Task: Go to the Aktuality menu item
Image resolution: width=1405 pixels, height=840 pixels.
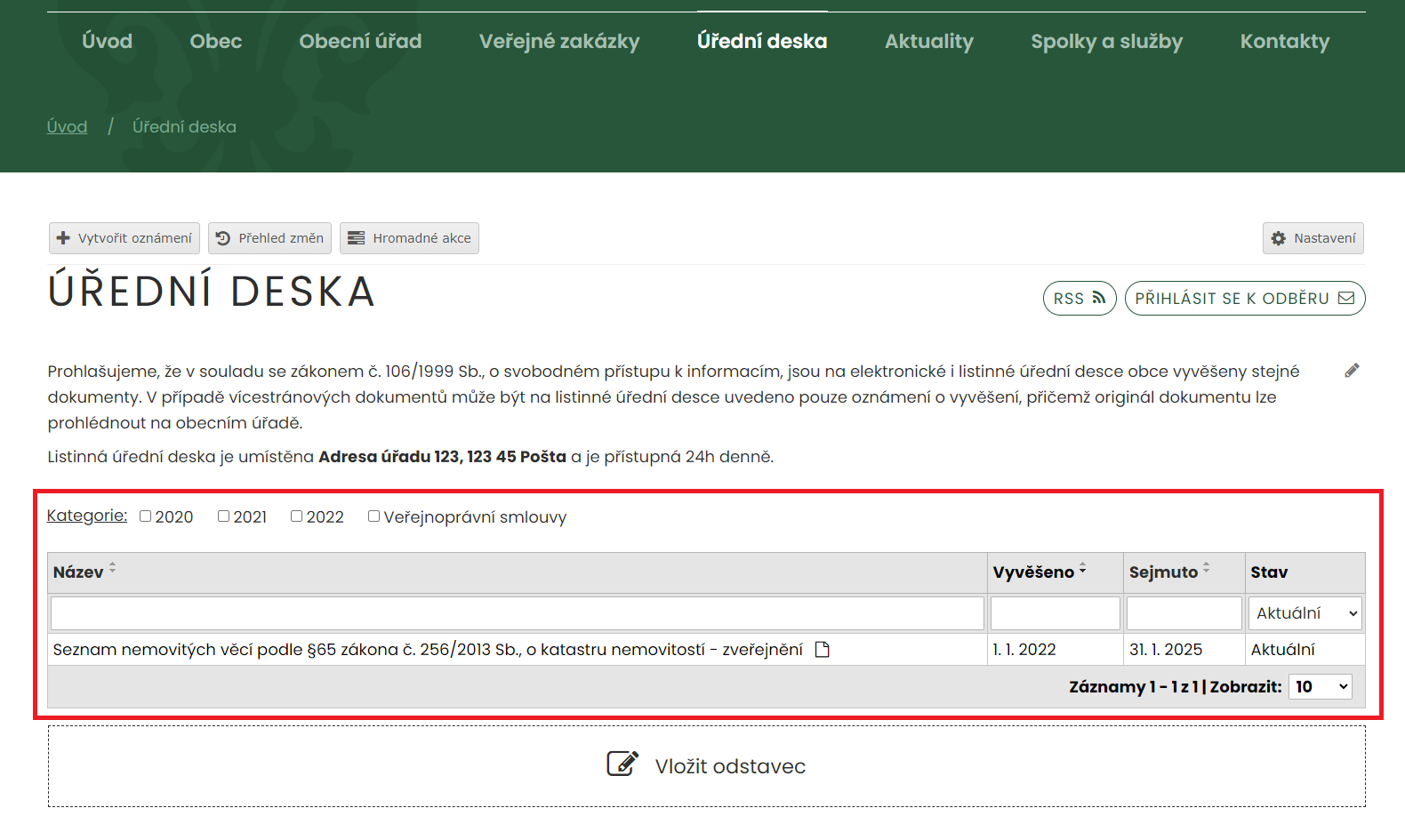Action: [x=928, y=41]
